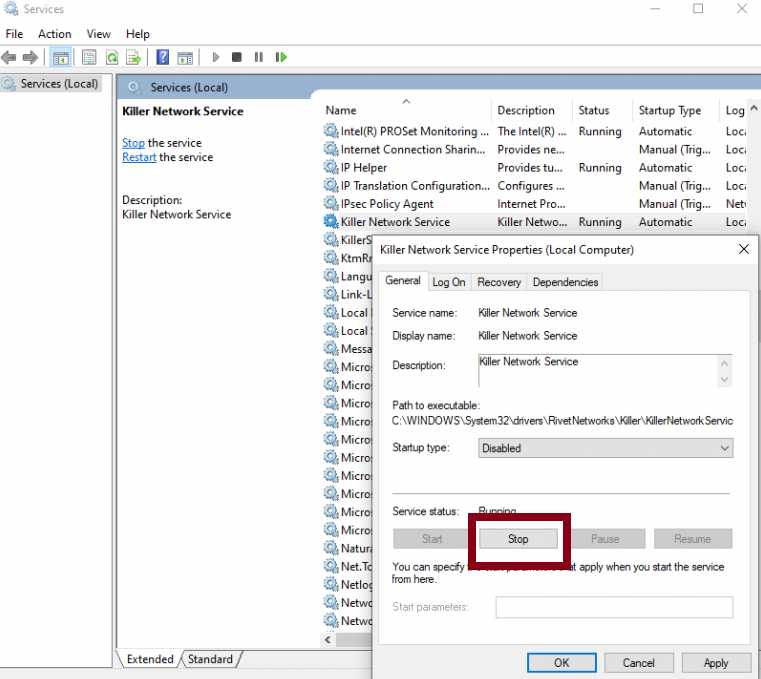Switch to the Log On tab
The image size is (761, 679).
tap(449, 282)
